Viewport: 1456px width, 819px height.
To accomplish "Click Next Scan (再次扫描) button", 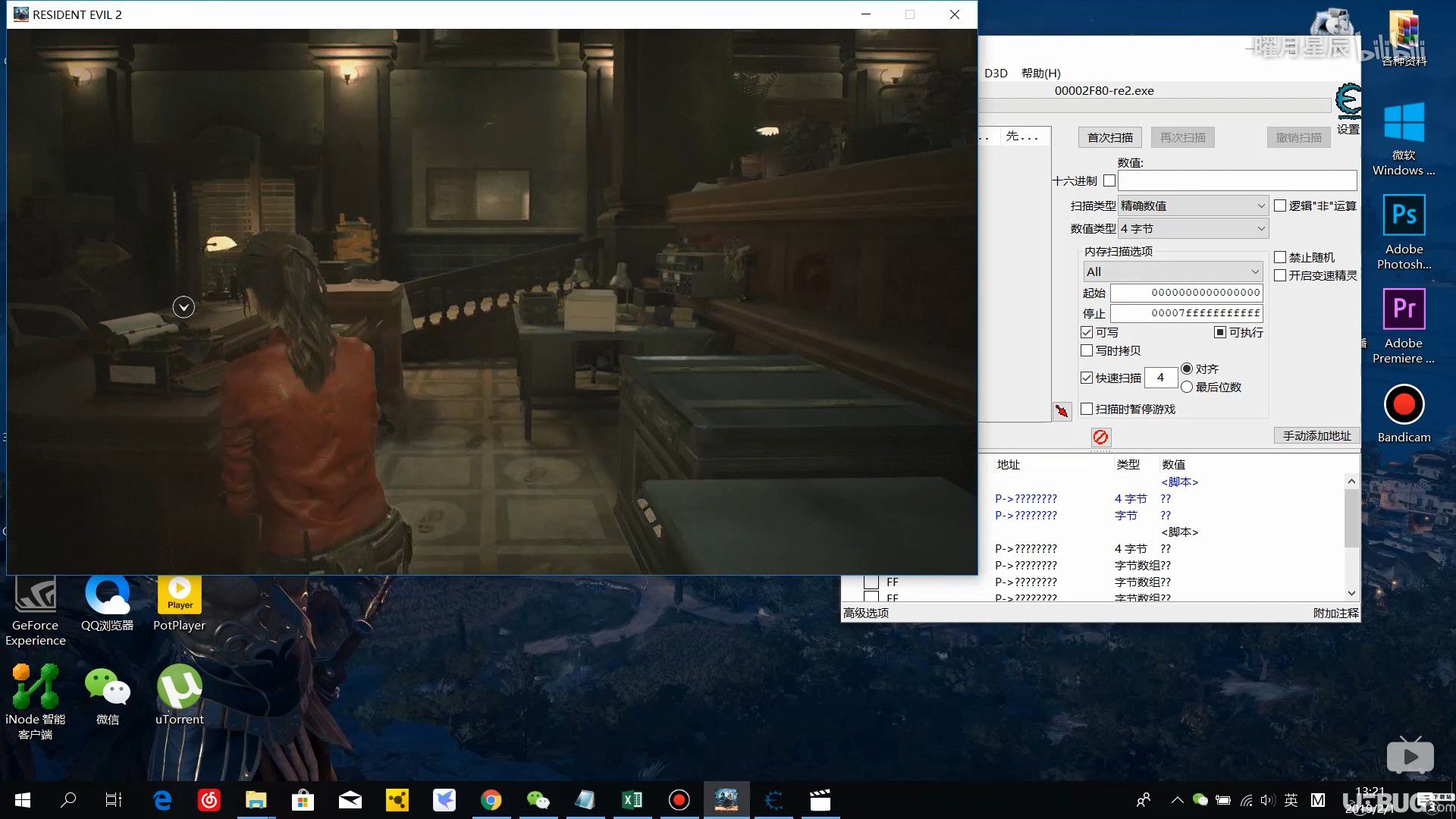I will pyautogui.click(x=1182, y=137).
